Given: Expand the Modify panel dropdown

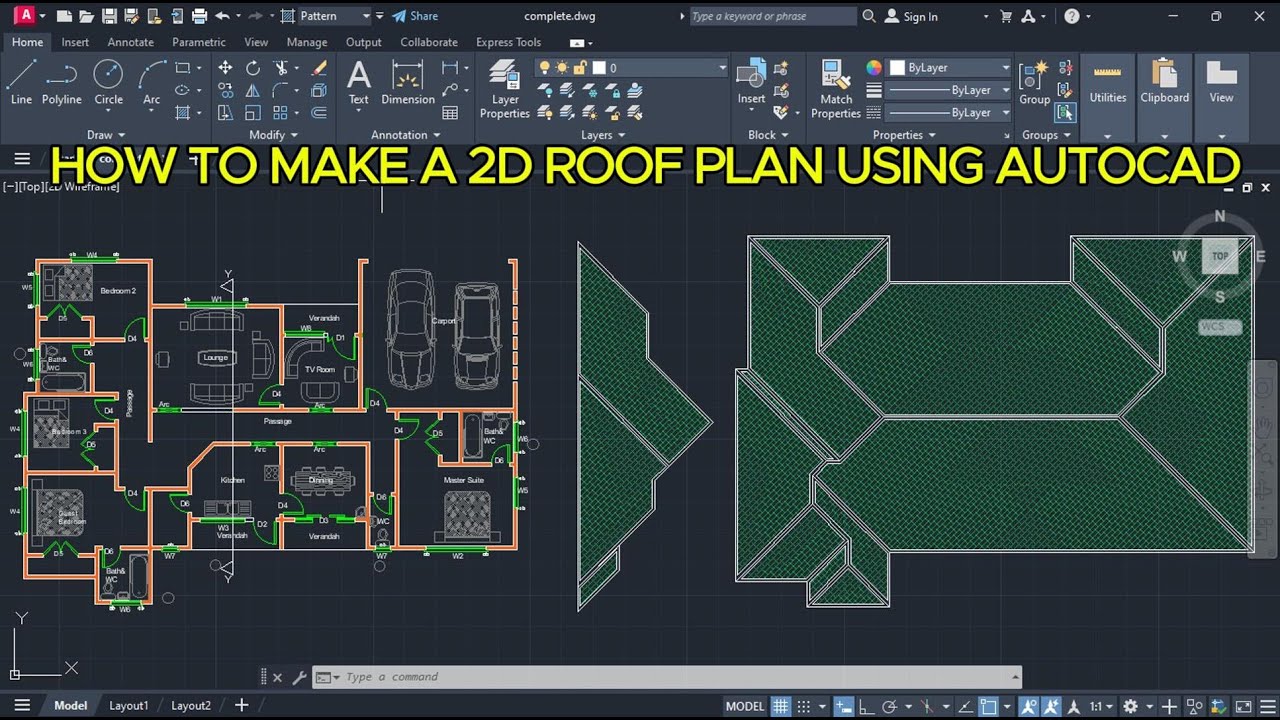Looking at the screenshot, I should (x=273, y=135).
